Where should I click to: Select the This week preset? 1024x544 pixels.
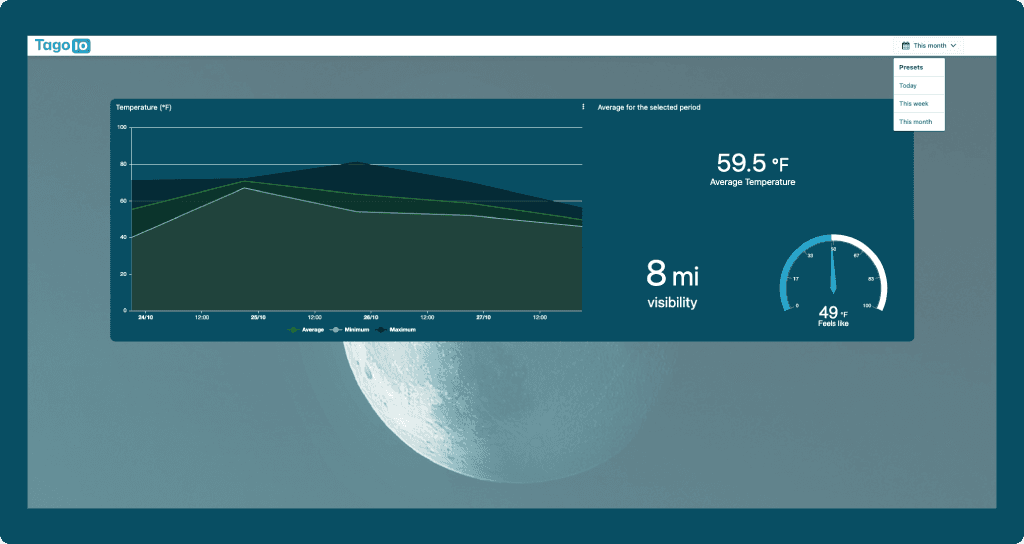pos(919,104)
